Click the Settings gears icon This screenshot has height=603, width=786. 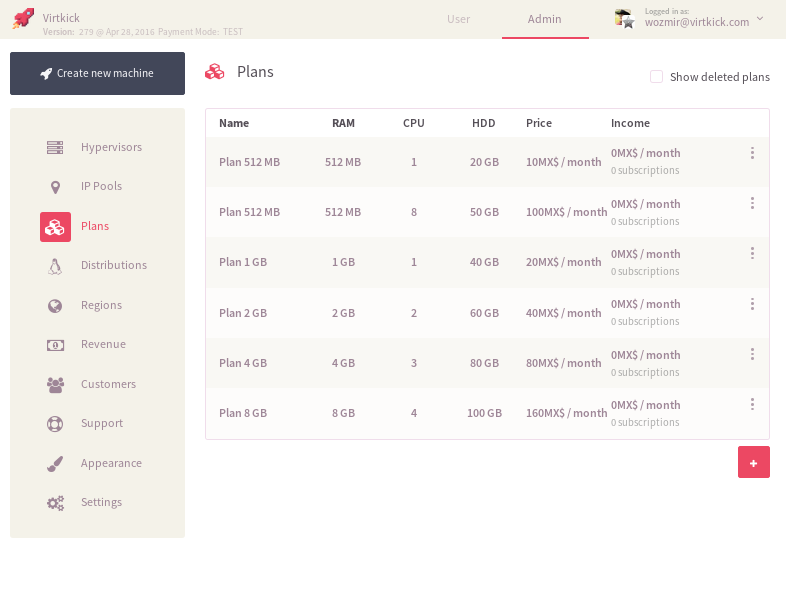(x=55, y=503)
